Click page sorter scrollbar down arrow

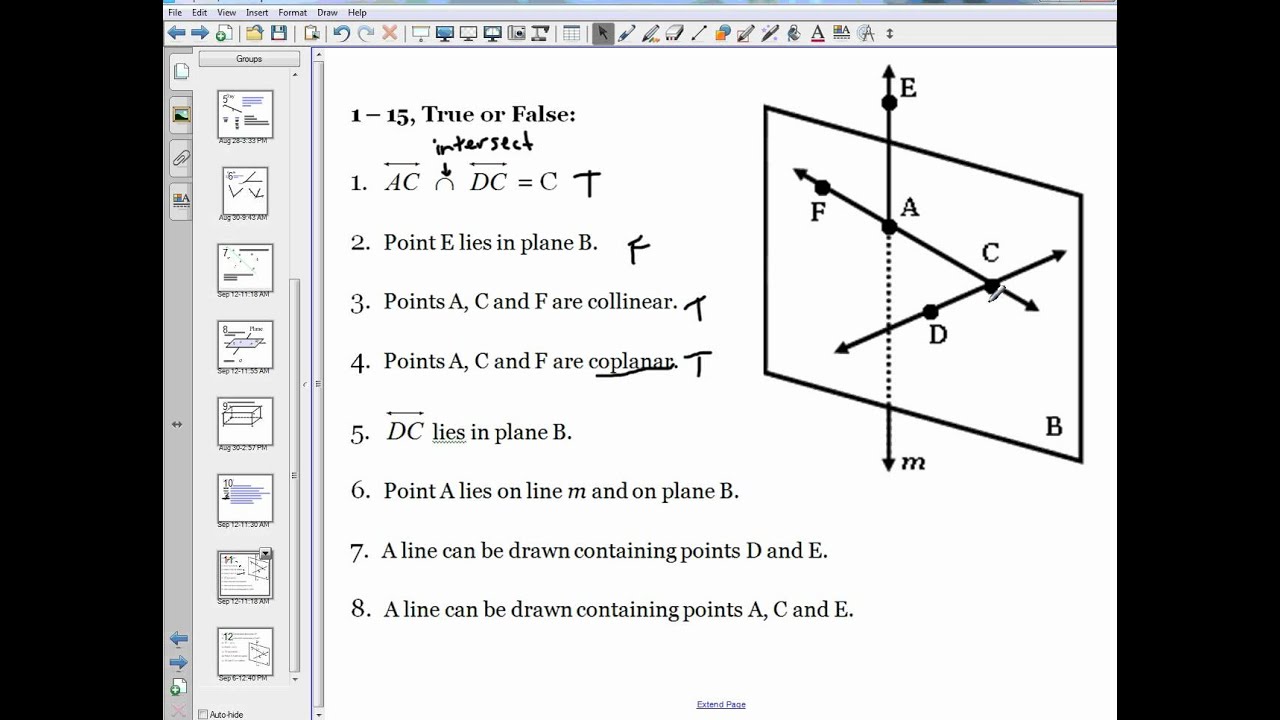click(x=295, y=679)
